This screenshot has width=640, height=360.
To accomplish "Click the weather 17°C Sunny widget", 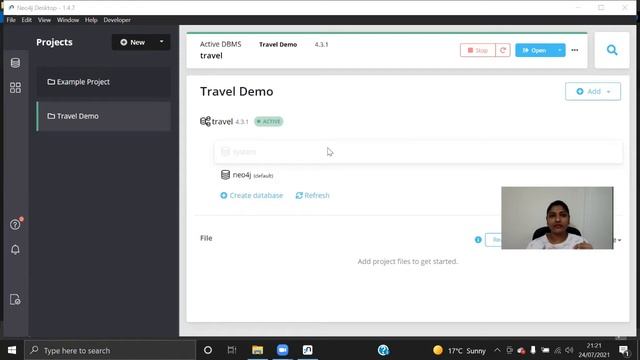I will pyautogui.click(x=460, y=350).
